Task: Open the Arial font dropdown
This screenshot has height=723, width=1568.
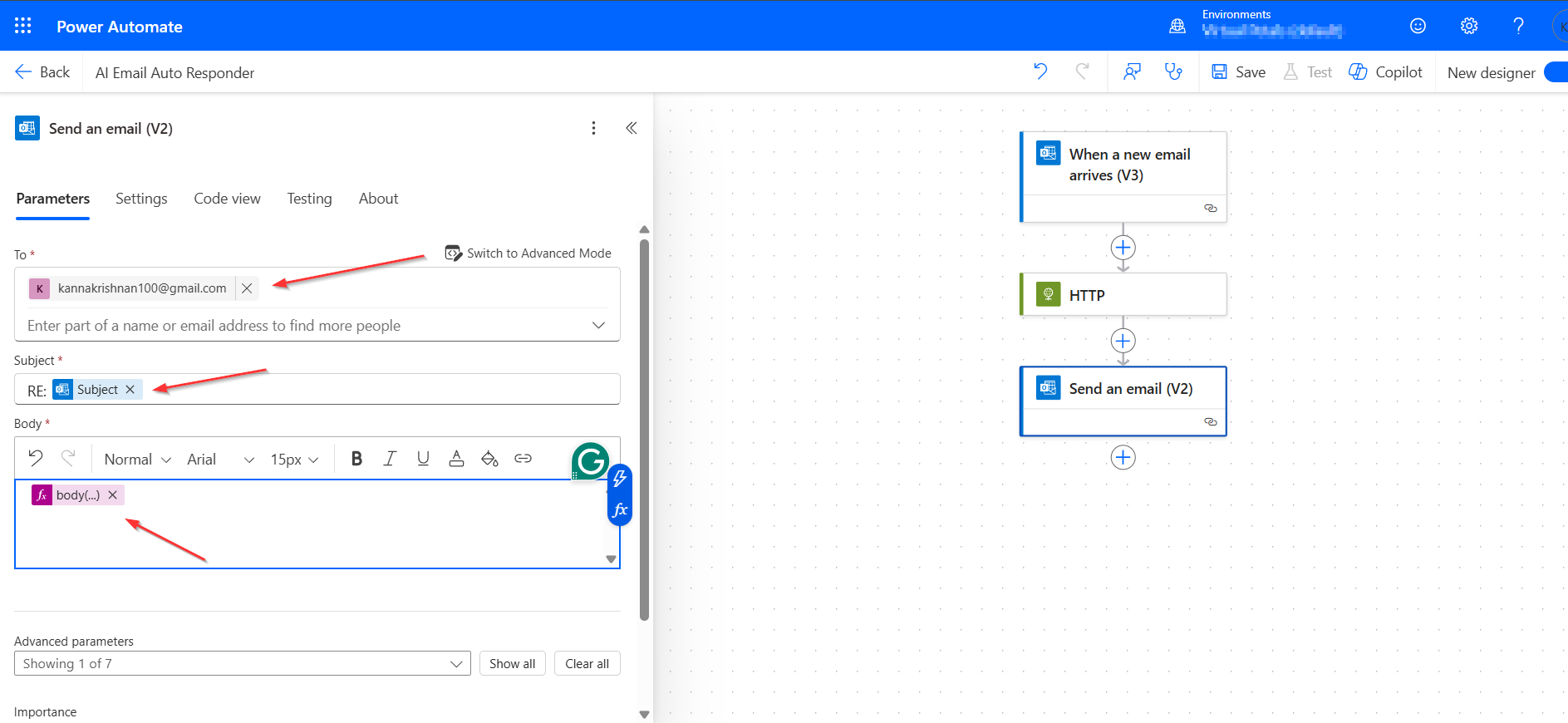Action: click(x=220, y=460)
